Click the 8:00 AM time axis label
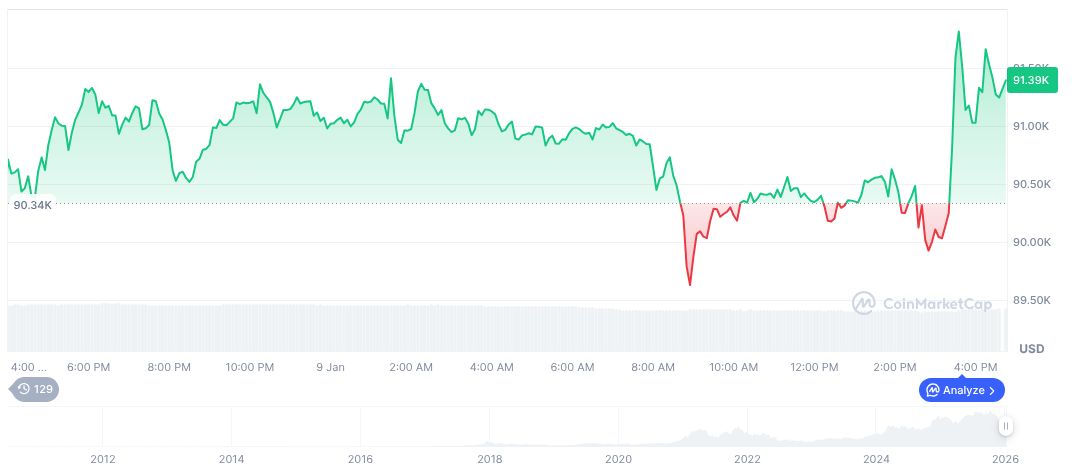 pos(653,367)
